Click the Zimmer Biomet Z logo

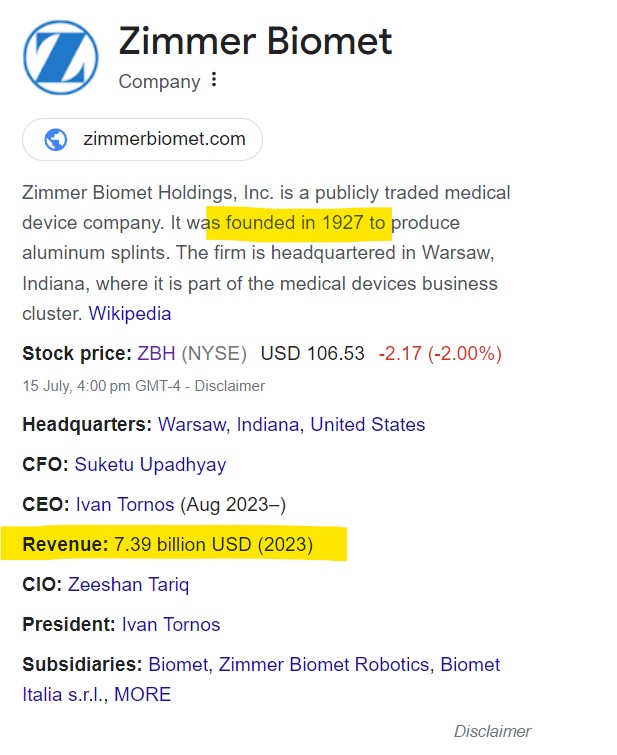(61, 57)
